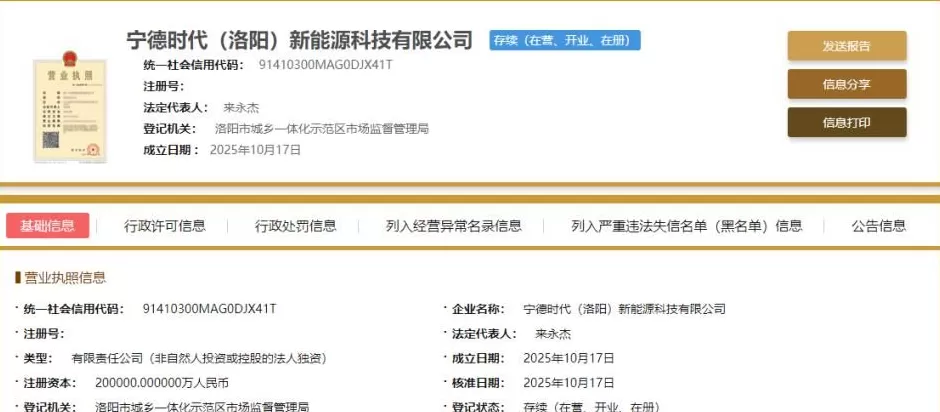This screenshot has height=412, width=940.
Task: Click the 企业名称 value in the license section
Action: pyautogui.click(x=624, y=309)
